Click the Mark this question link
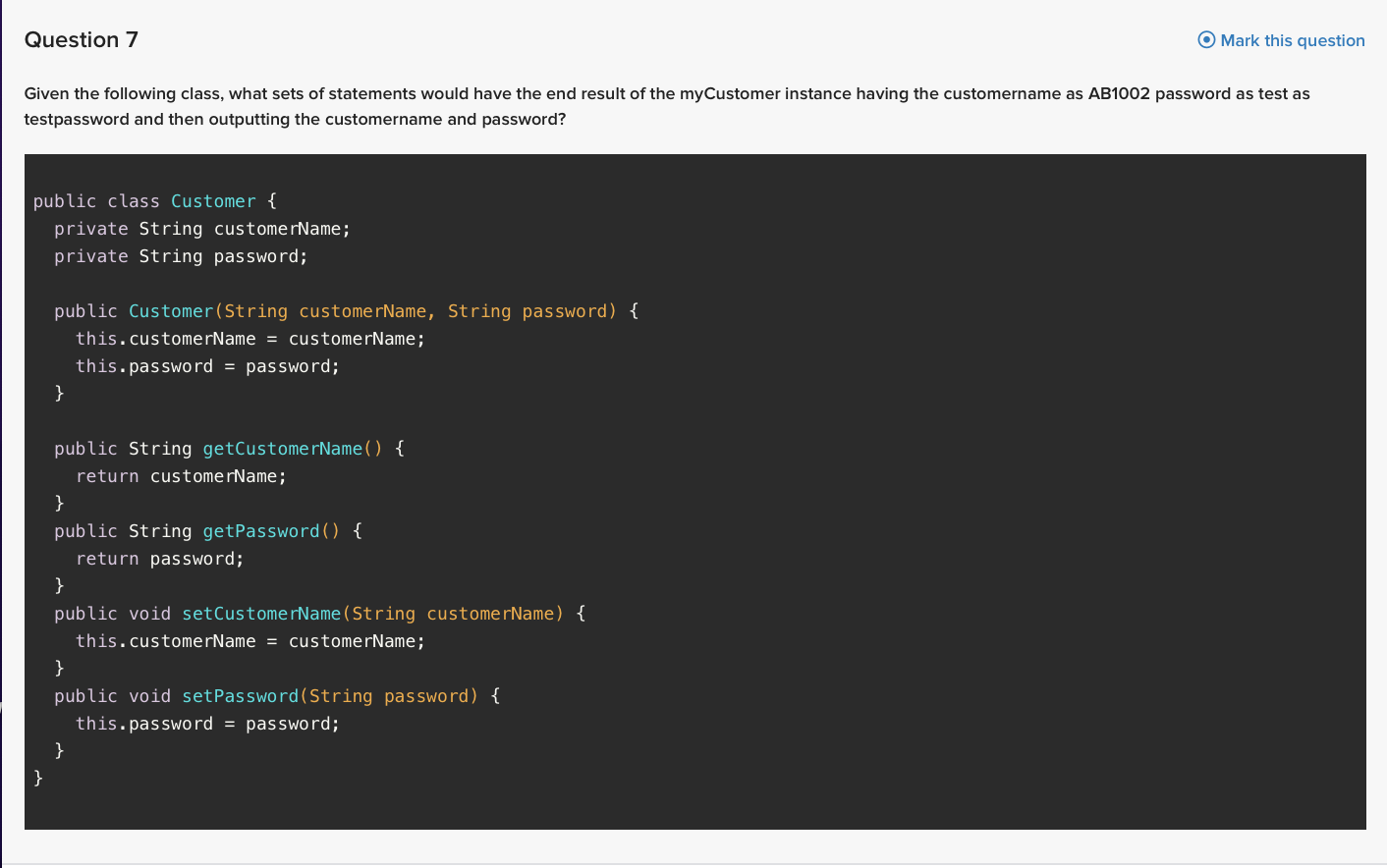Screen dimensions: 1387x868 click(x=1281, y=40)
